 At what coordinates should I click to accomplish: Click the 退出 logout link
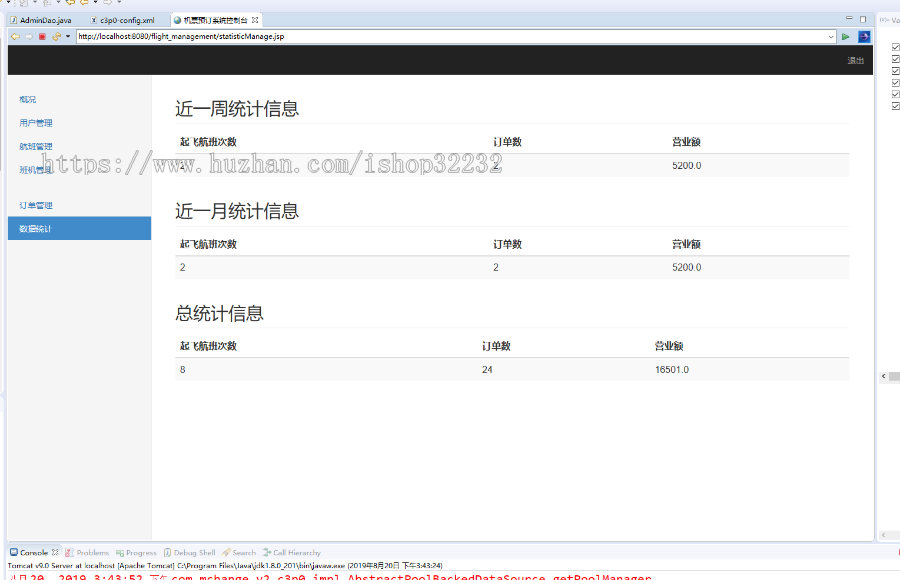point(855,60)
